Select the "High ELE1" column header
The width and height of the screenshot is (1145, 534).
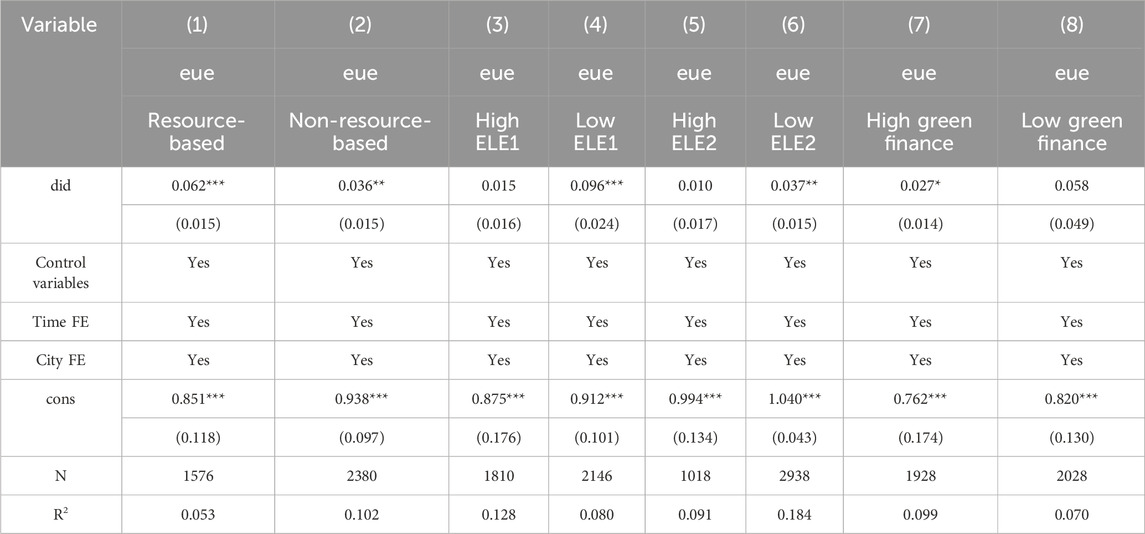point(496,132)
